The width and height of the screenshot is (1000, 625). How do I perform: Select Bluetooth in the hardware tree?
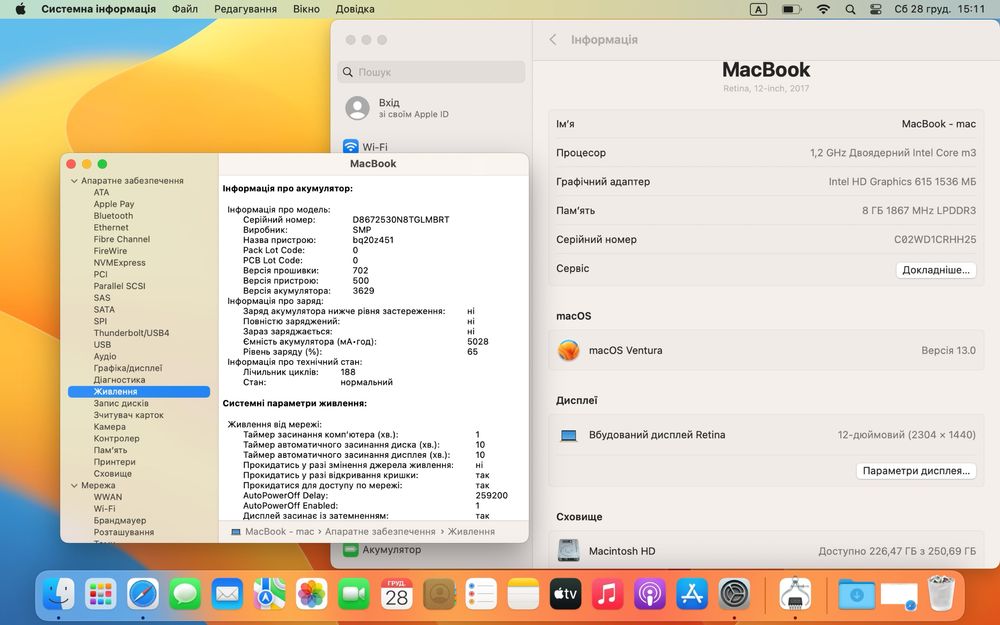(114, 216)
